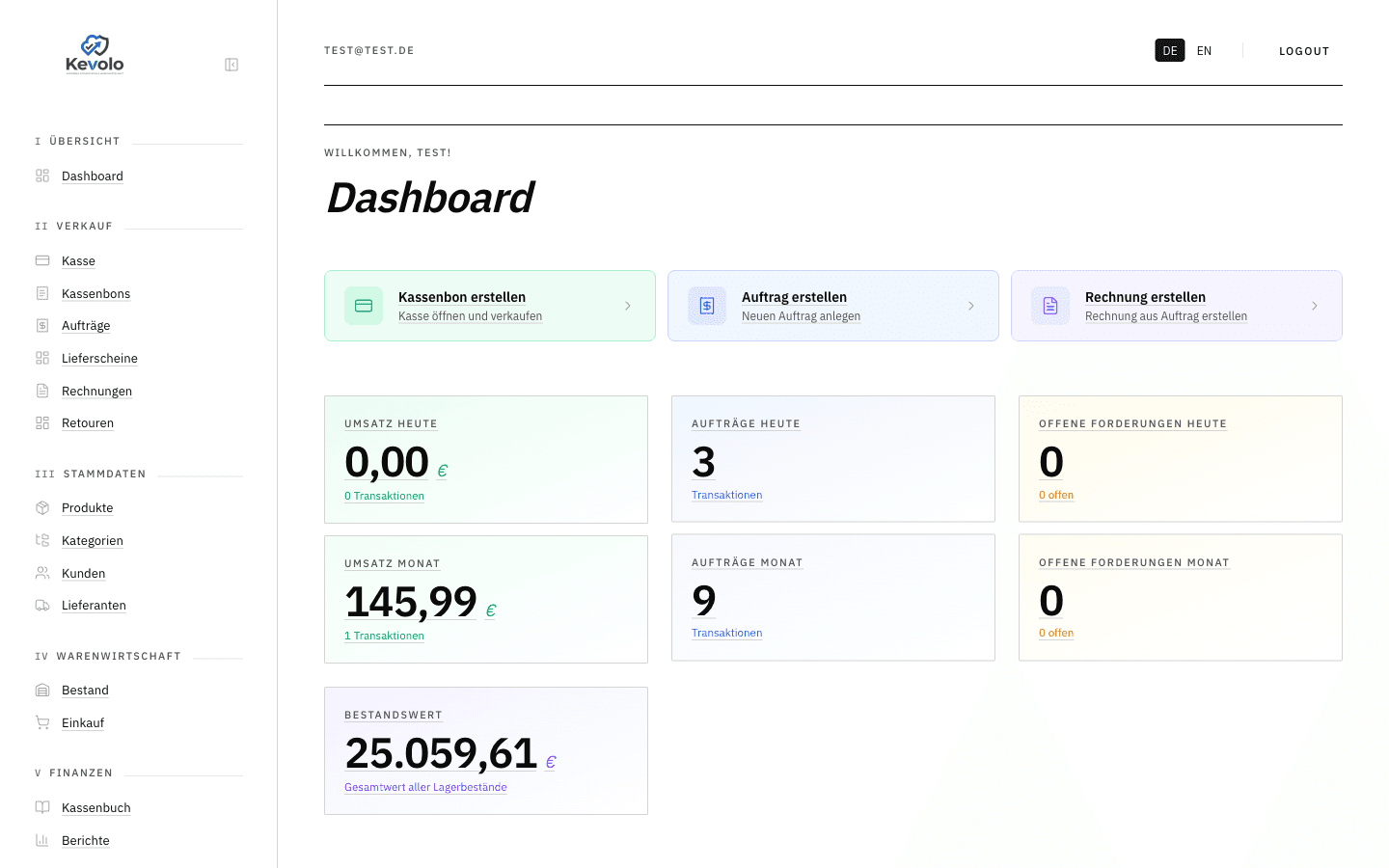Click the Bestand warehouse icon
The image size is (1389, 868).
click(x=42, y=690)
